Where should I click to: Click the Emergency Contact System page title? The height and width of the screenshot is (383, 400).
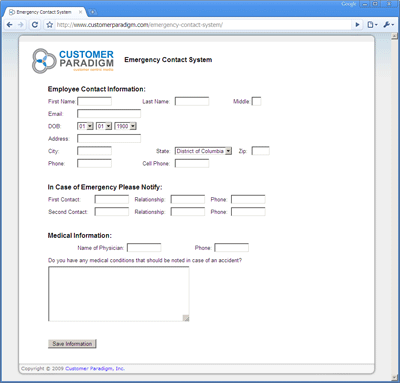[x=168, y=60]
